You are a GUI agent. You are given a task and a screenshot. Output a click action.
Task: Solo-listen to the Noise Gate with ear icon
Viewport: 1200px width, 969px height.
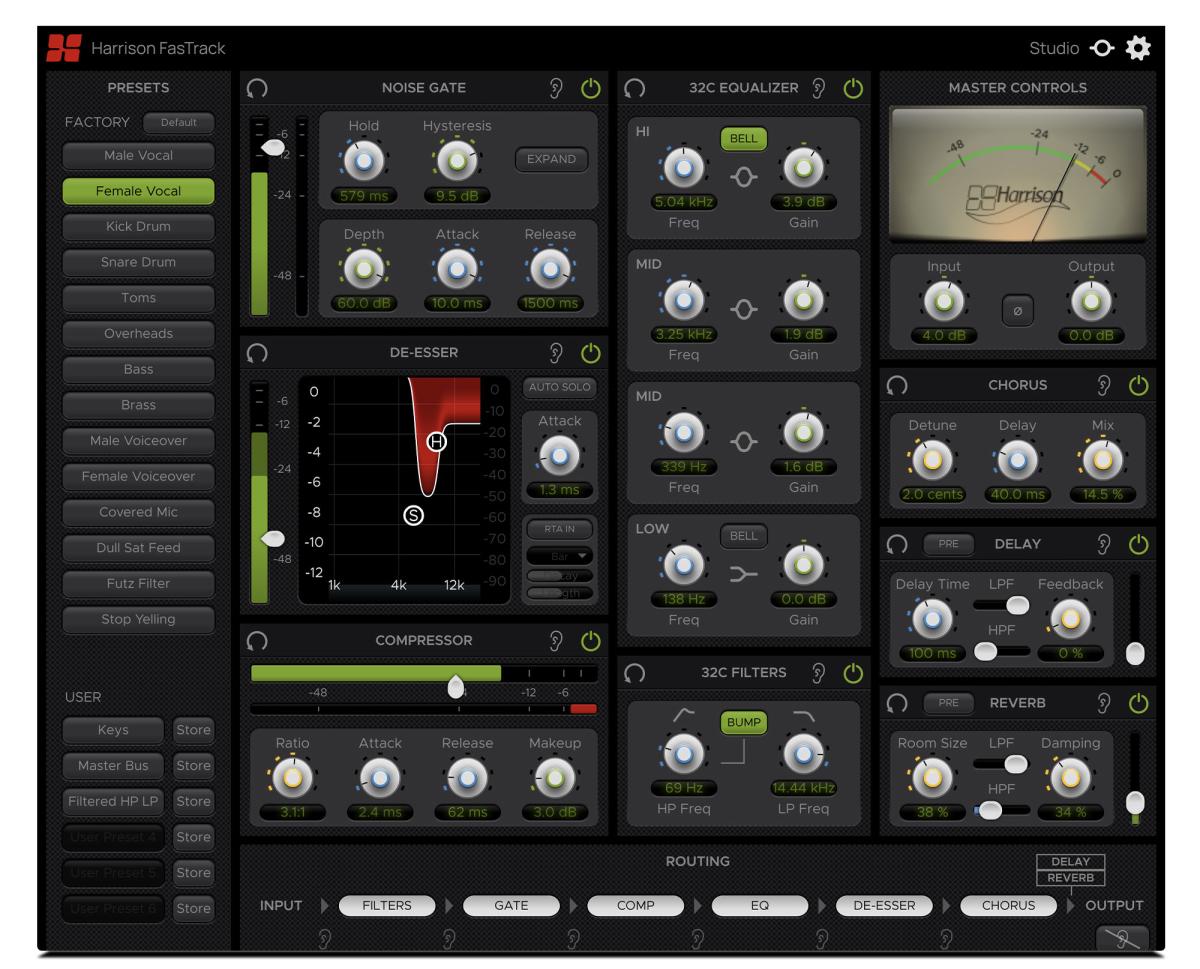pos(556,89)
